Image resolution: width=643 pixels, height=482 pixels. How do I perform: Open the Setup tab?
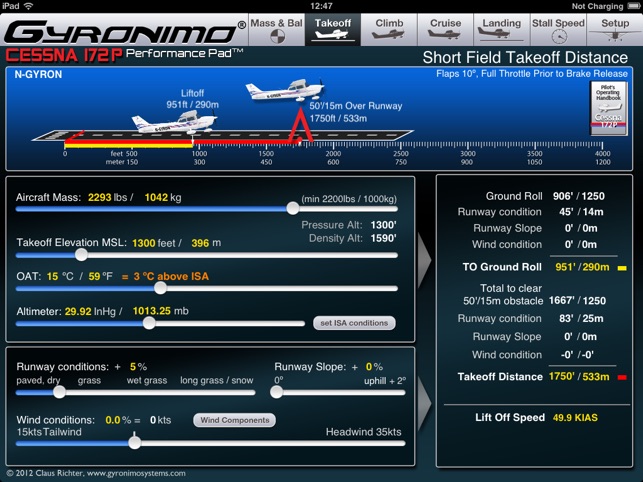pyautogui.click(x=615, y=30)
